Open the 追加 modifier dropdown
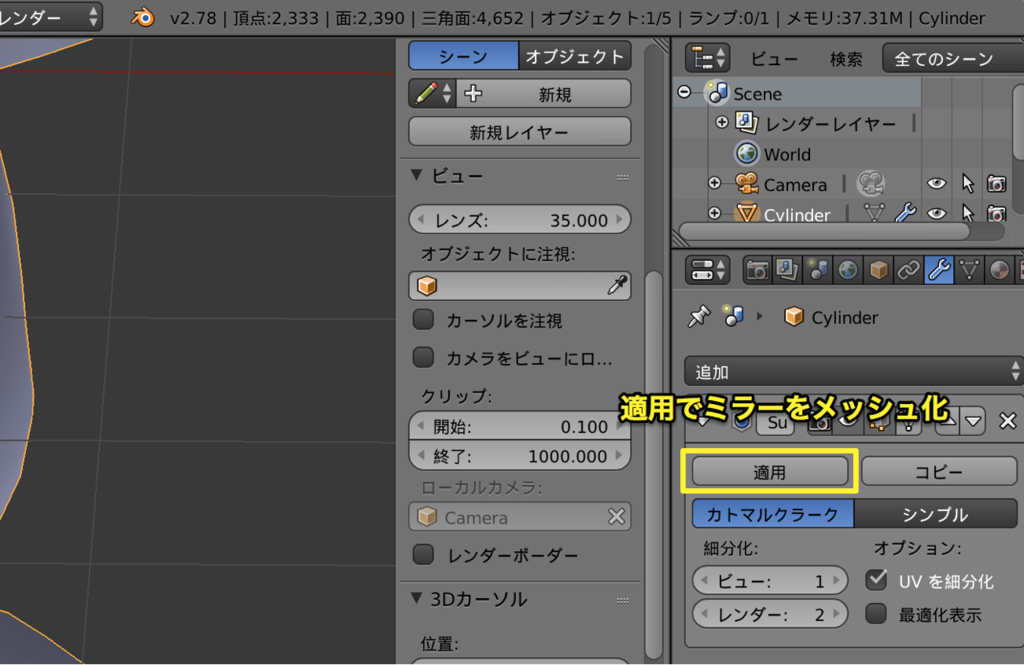Viewport: 1024px width, 665px height. [853, 372]
